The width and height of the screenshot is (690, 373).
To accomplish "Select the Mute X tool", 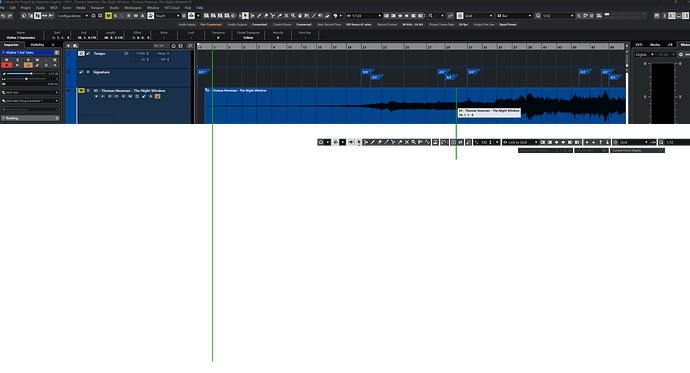I will pos(286,16).
